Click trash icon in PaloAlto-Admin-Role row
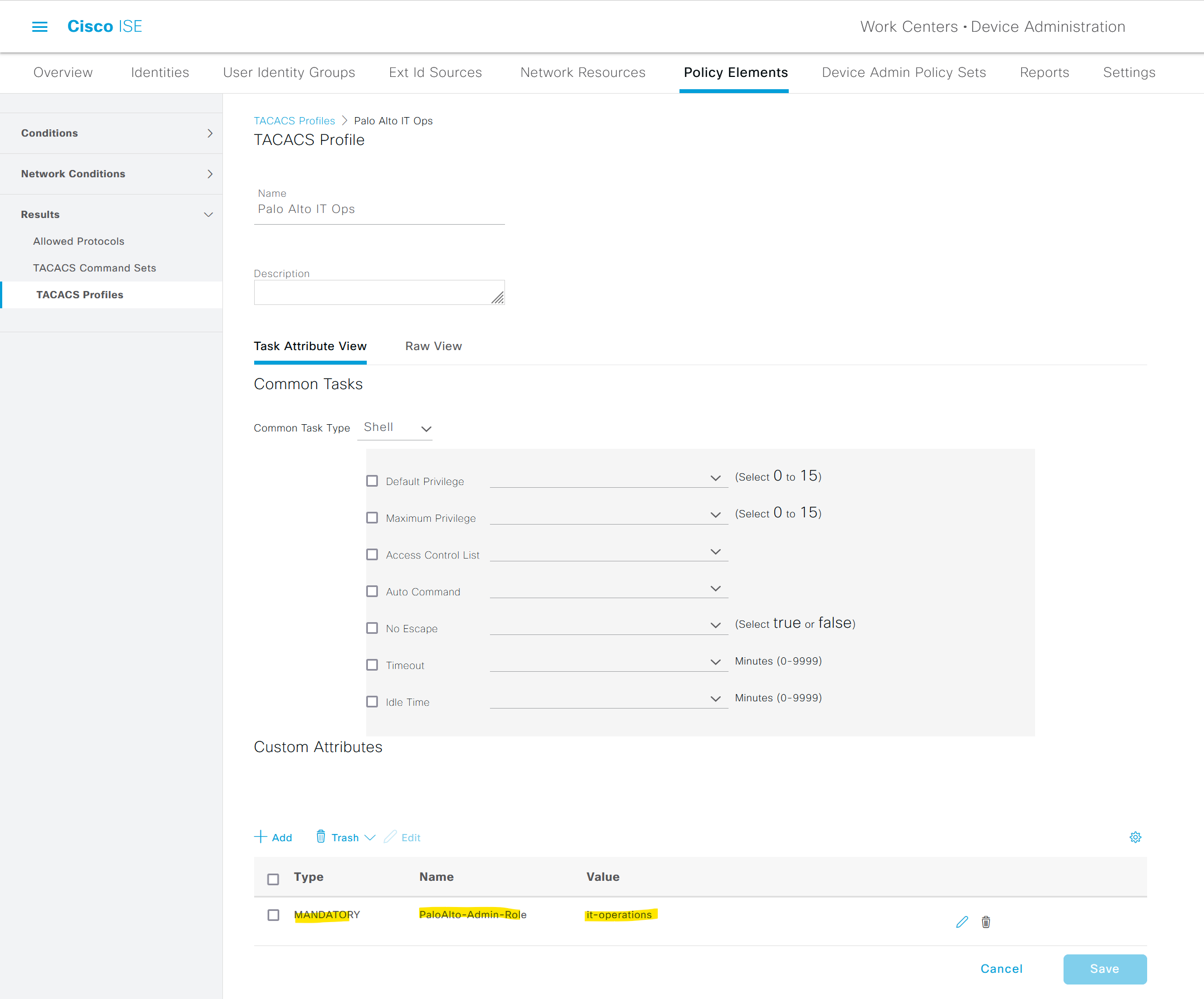 coord(985,922)
